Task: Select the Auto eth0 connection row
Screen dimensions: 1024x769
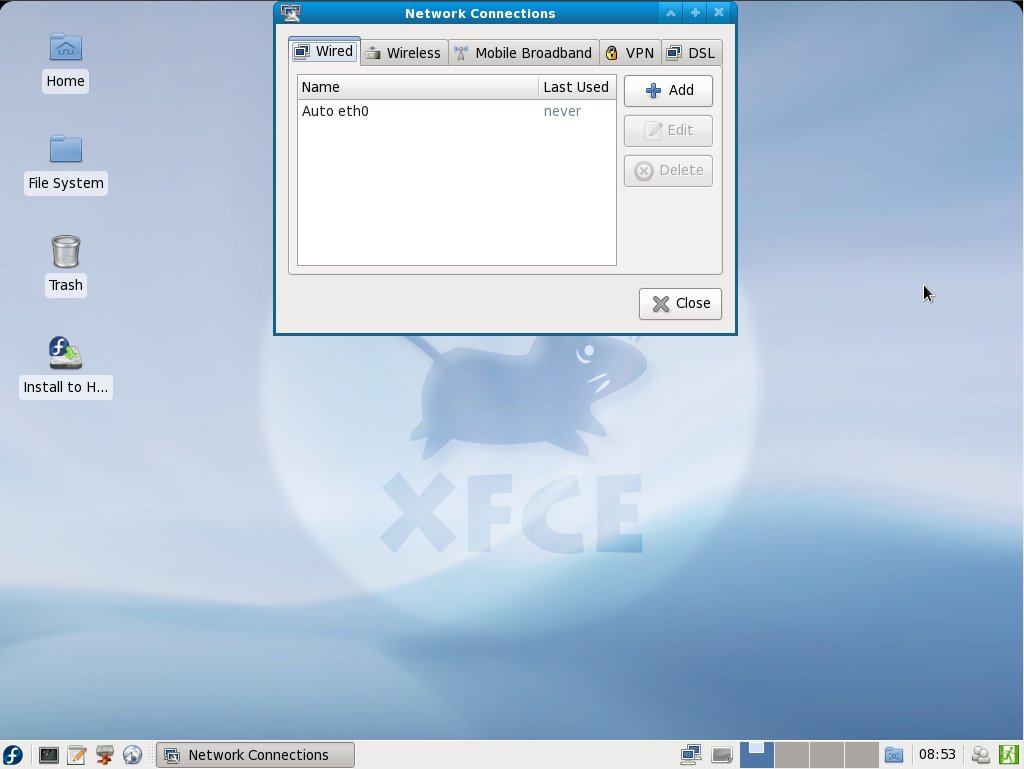Action: click(456, 111)
